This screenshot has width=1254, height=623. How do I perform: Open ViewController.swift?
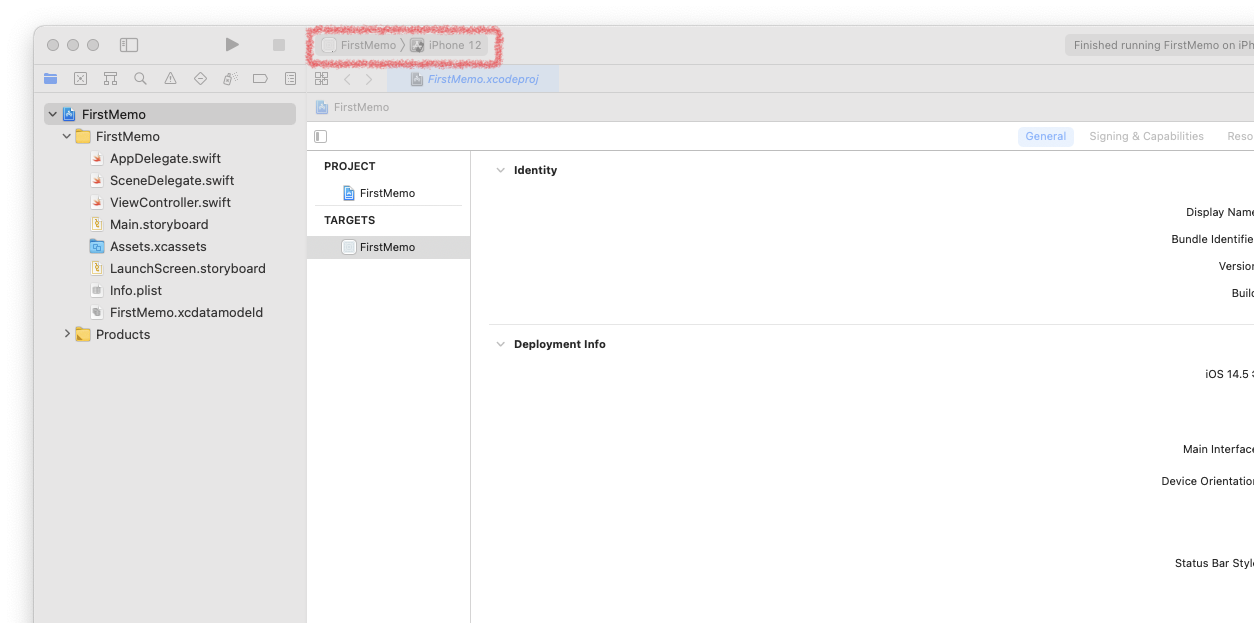tap(170, 202)
